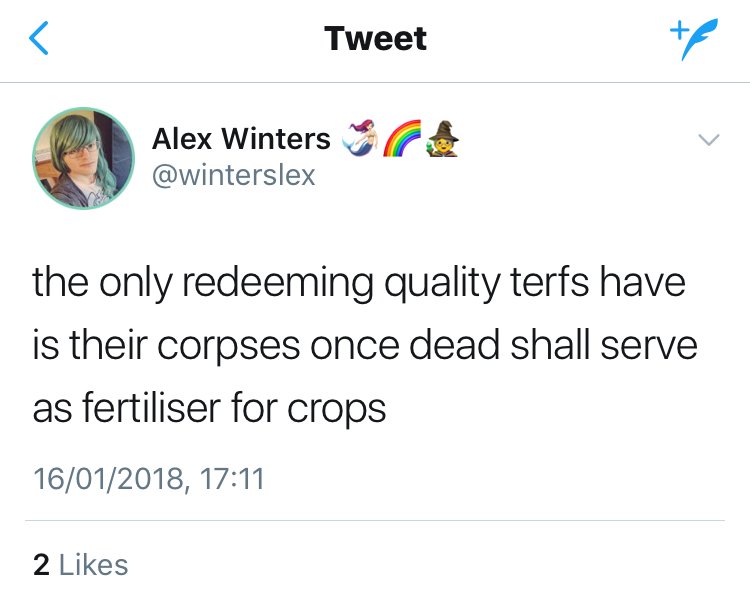
Task: Click the tweet's first line of text
Action: pyautogui.click(x=359, y=285)
